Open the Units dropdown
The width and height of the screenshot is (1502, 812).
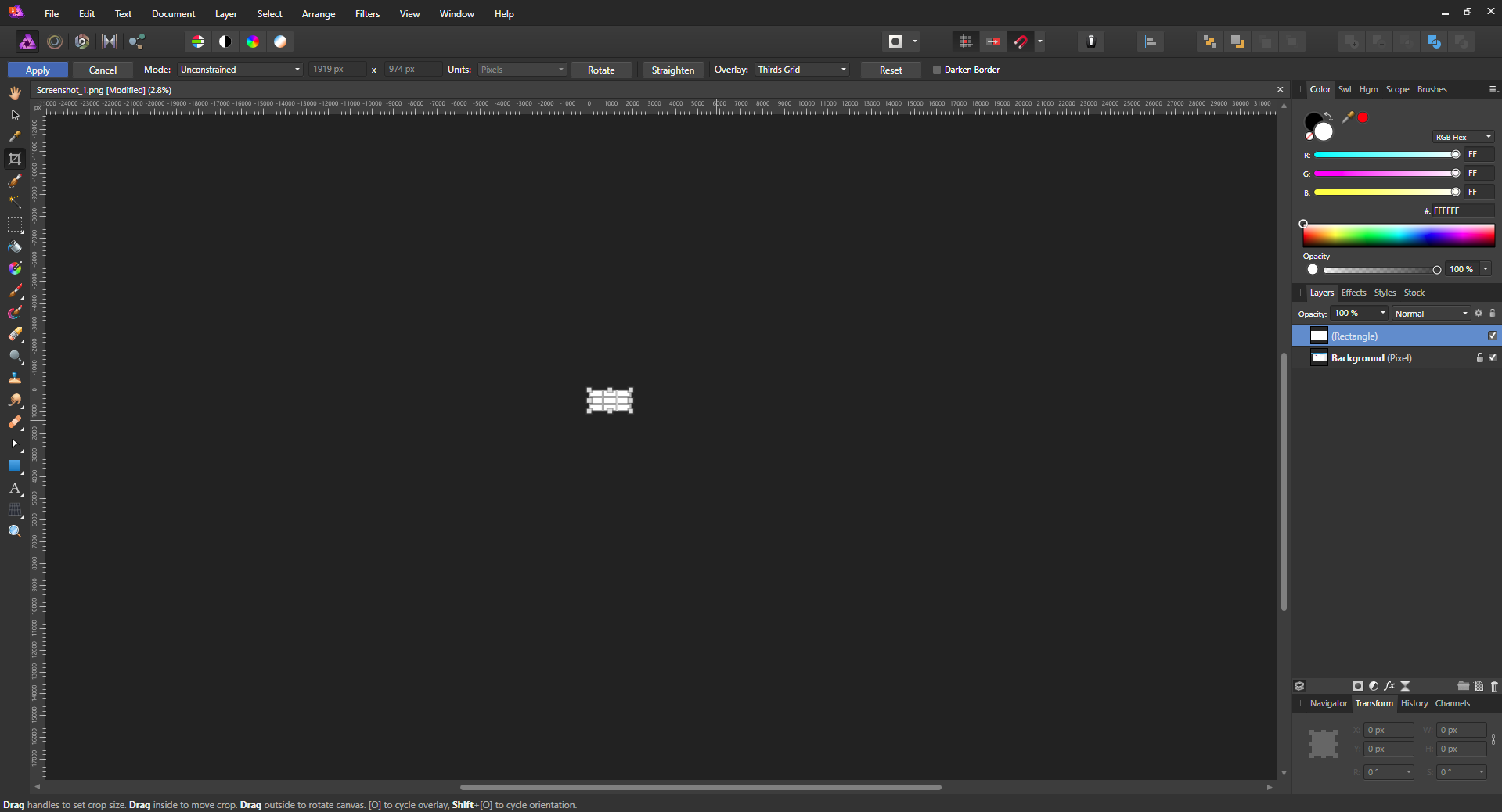522,70
